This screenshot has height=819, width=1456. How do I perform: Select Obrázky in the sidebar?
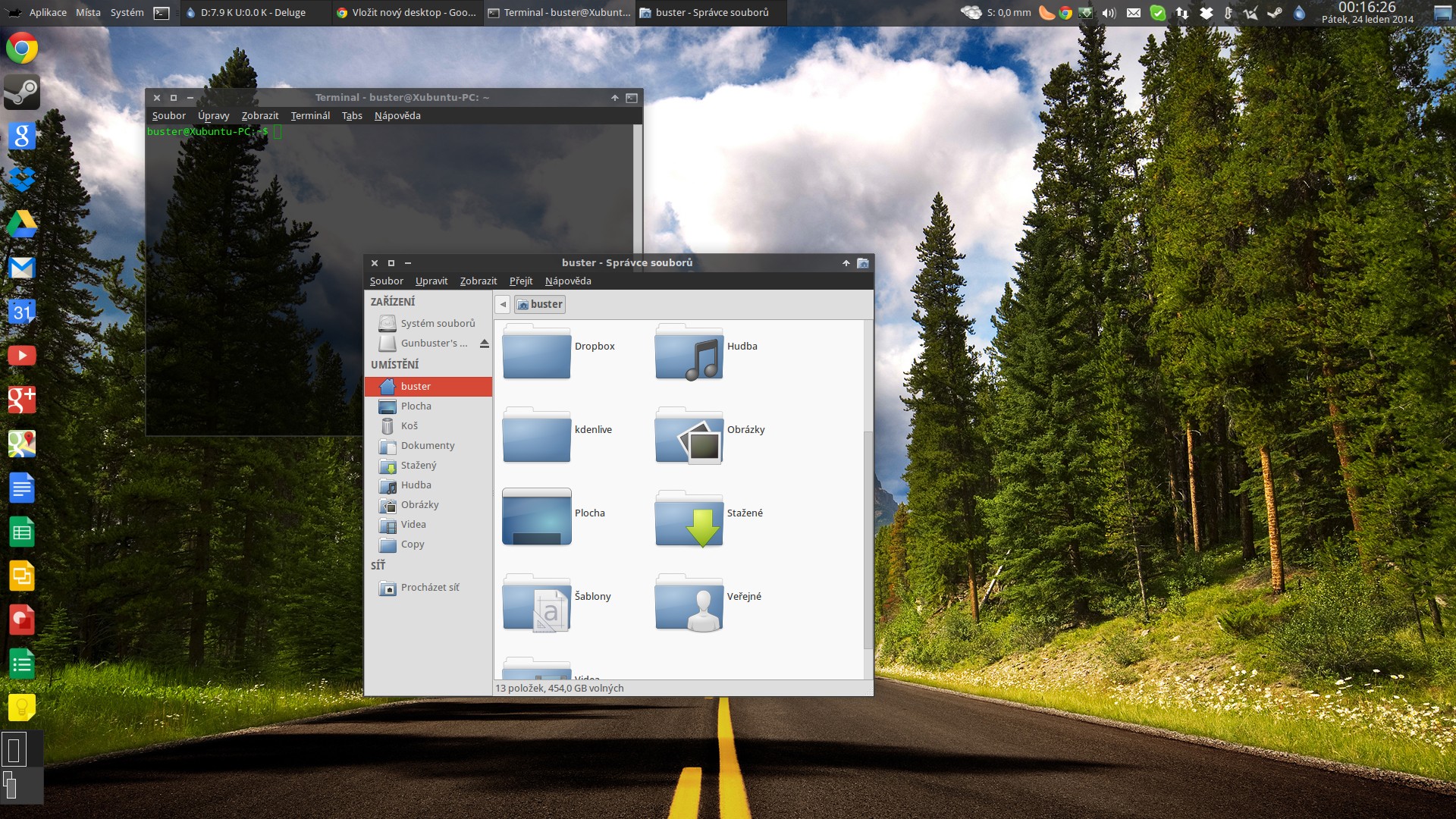[428, 505]
